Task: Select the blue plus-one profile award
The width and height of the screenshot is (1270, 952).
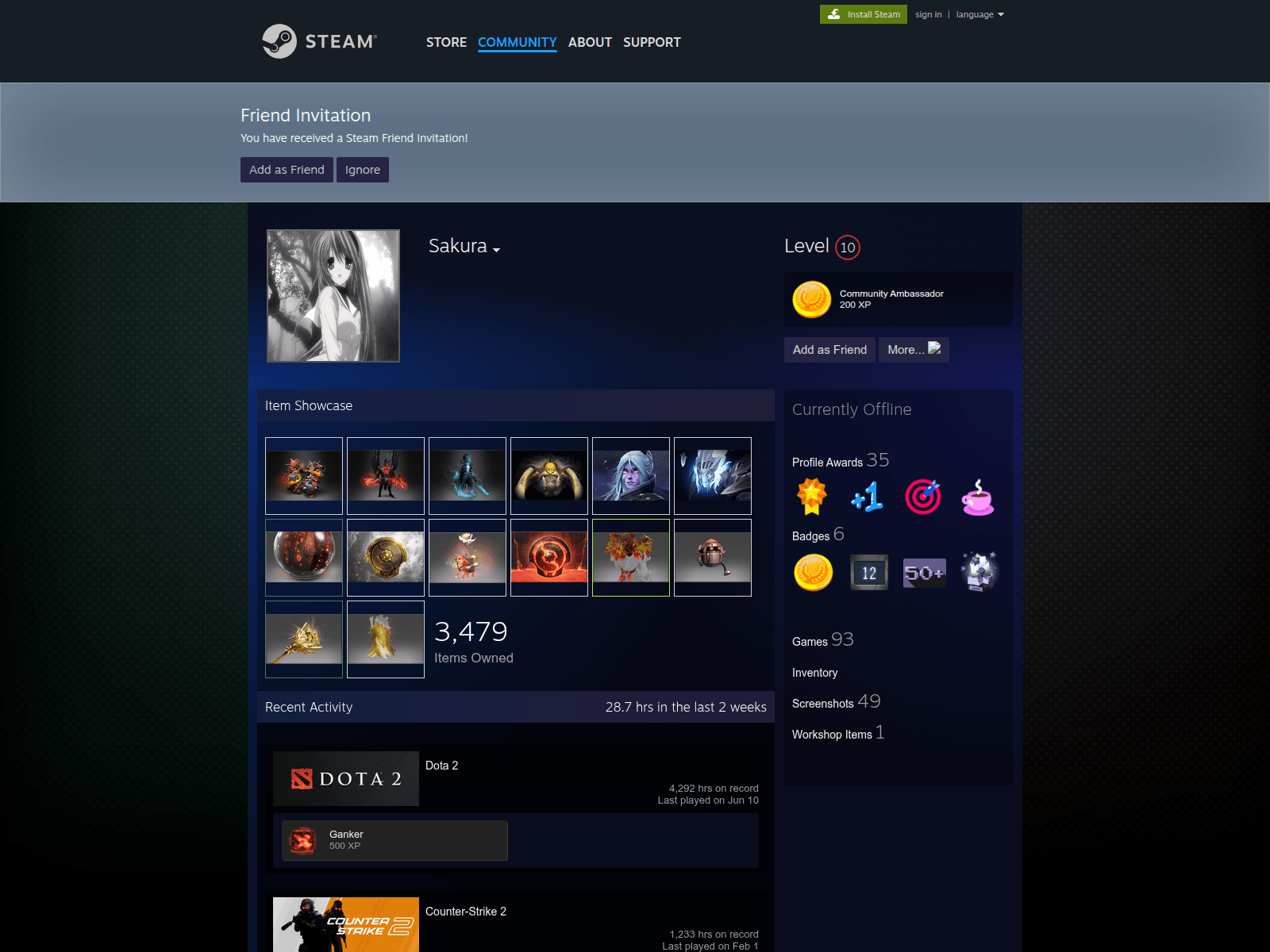Action: (867, 497)
